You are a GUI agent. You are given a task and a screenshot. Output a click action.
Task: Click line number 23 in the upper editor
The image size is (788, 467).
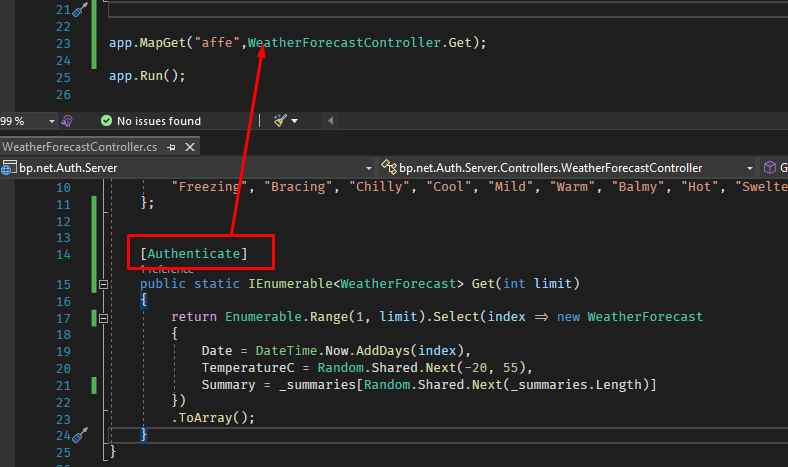click(63, 44)
